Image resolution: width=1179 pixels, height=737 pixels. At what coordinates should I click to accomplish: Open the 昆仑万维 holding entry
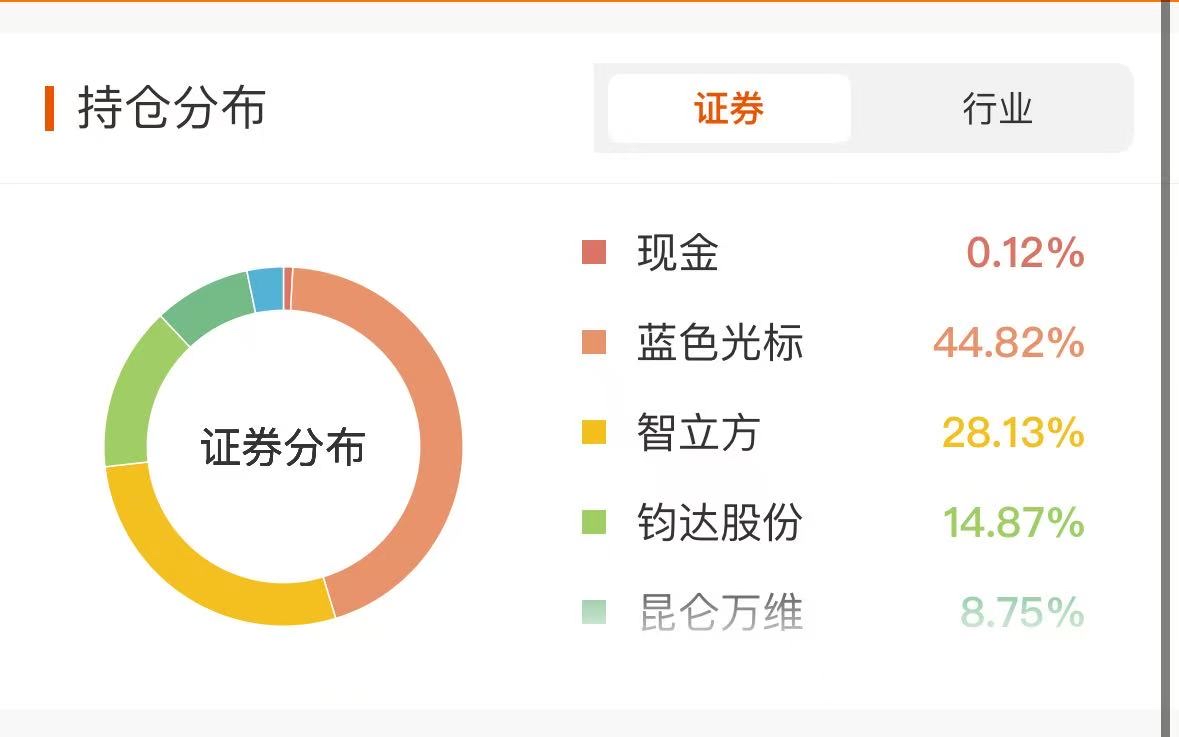pyautogui.click(x=720, y=612)
